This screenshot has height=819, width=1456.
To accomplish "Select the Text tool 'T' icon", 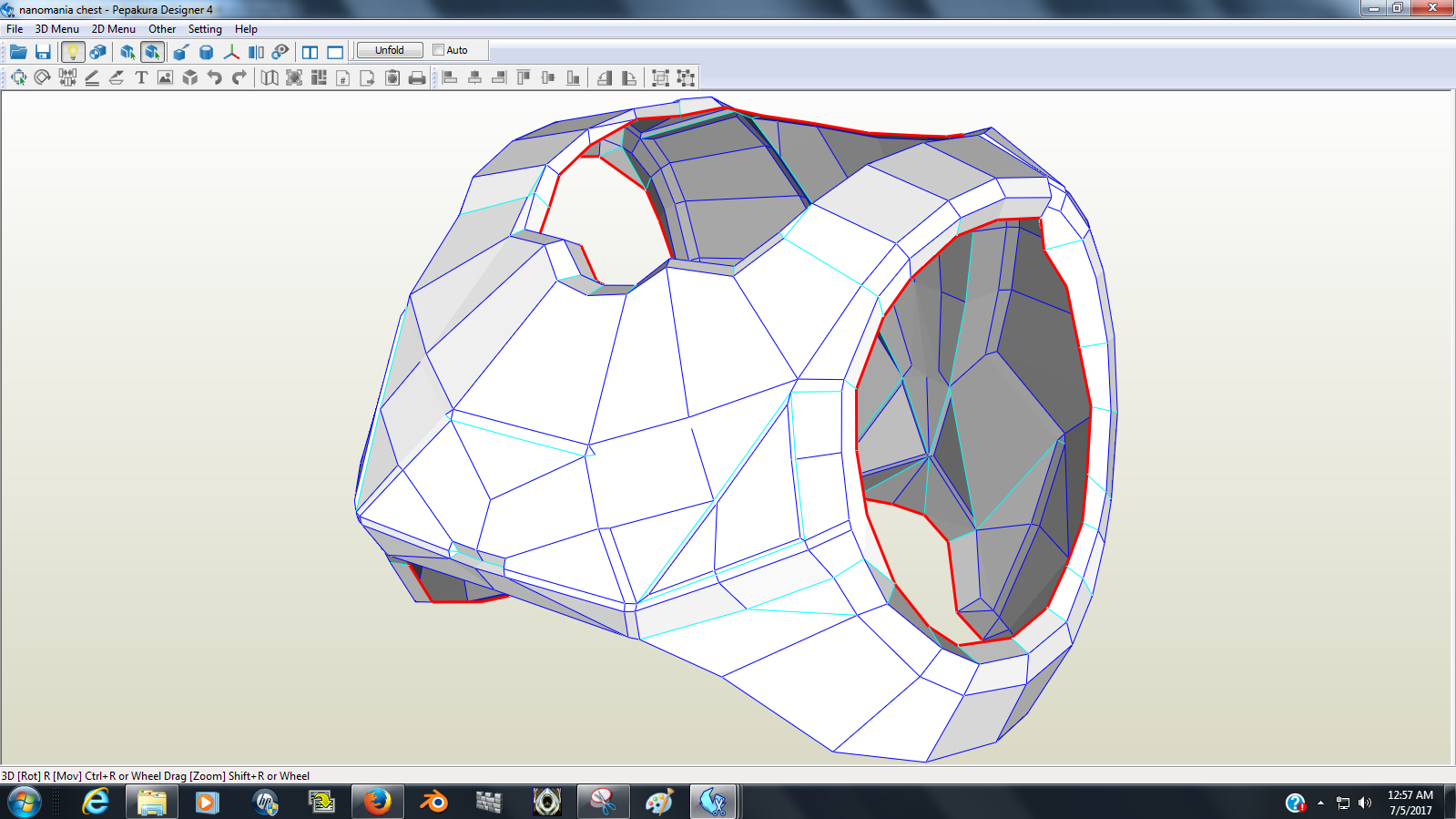I will 141,77.
